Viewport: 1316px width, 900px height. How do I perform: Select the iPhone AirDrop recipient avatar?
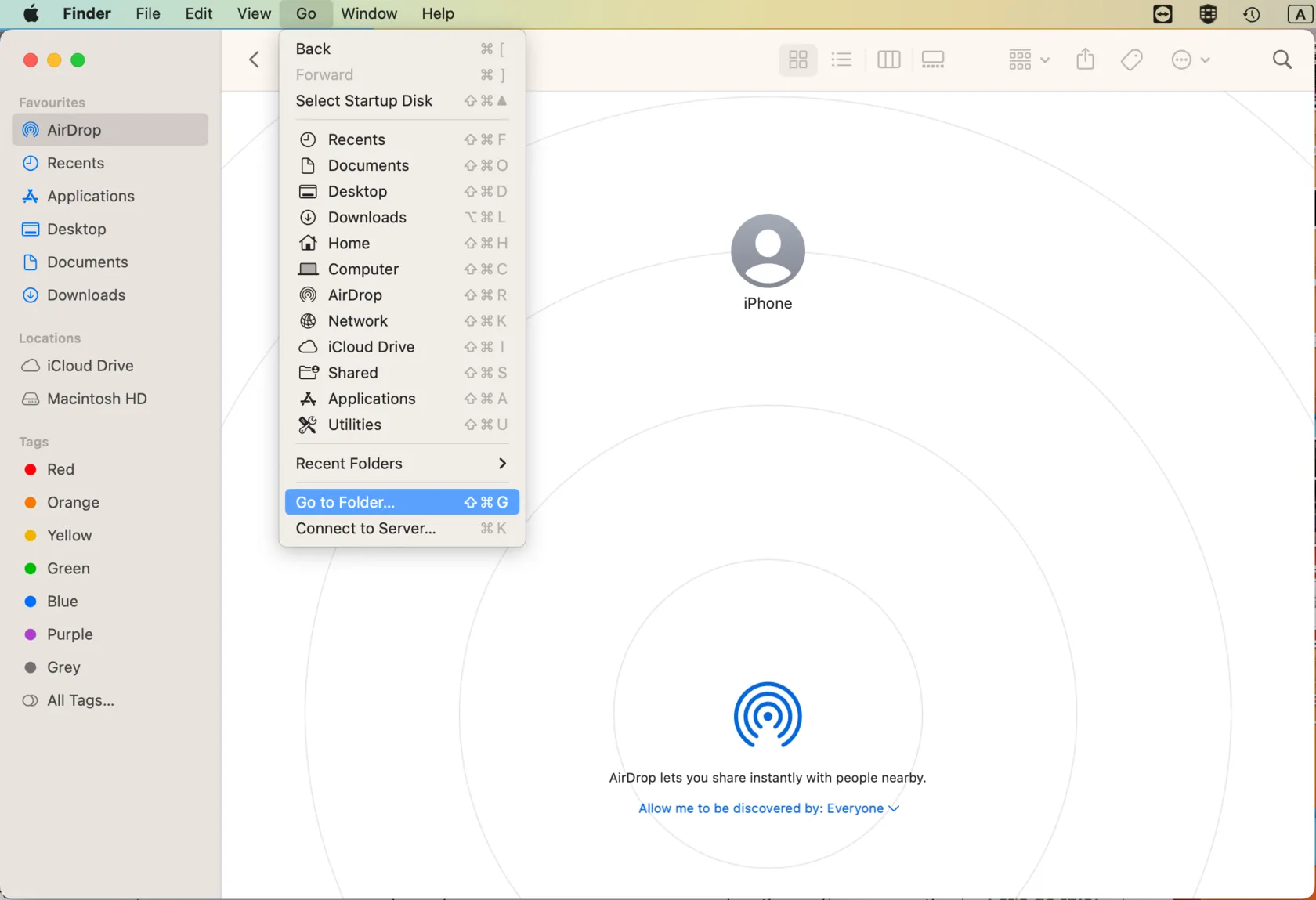click(x=767, y=251)
